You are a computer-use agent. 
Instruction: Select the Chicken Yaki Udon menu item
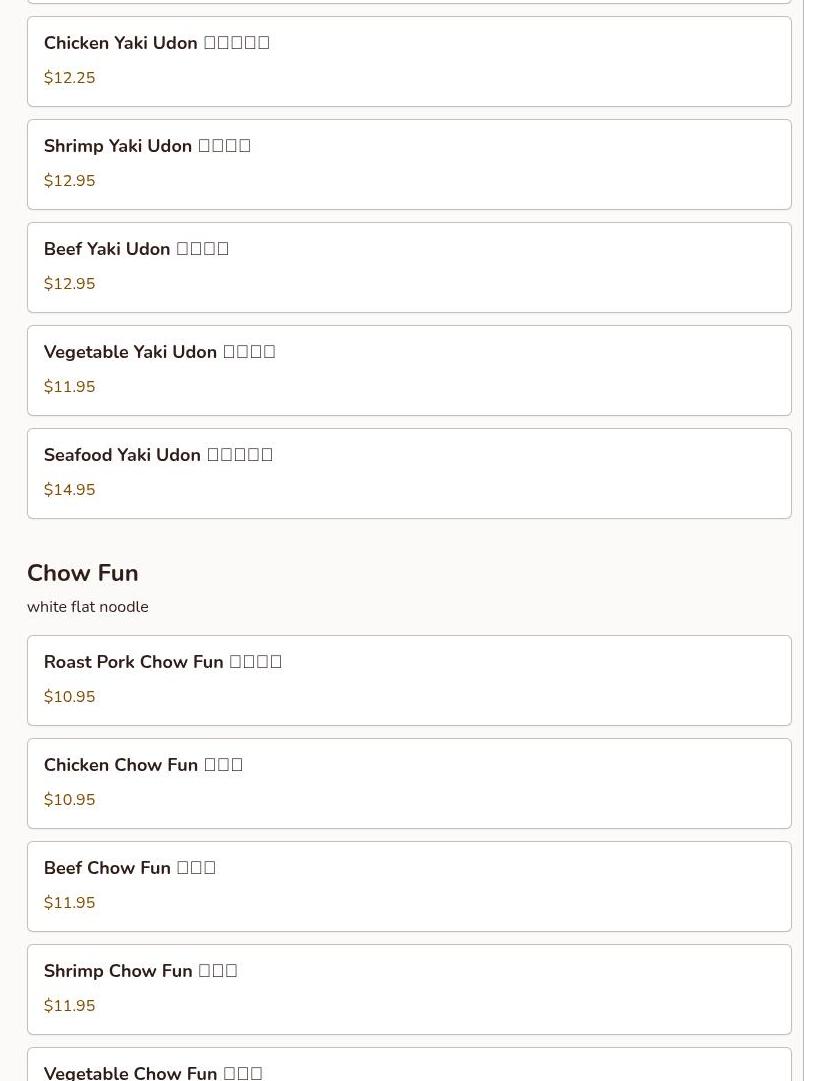pos(409,61)
